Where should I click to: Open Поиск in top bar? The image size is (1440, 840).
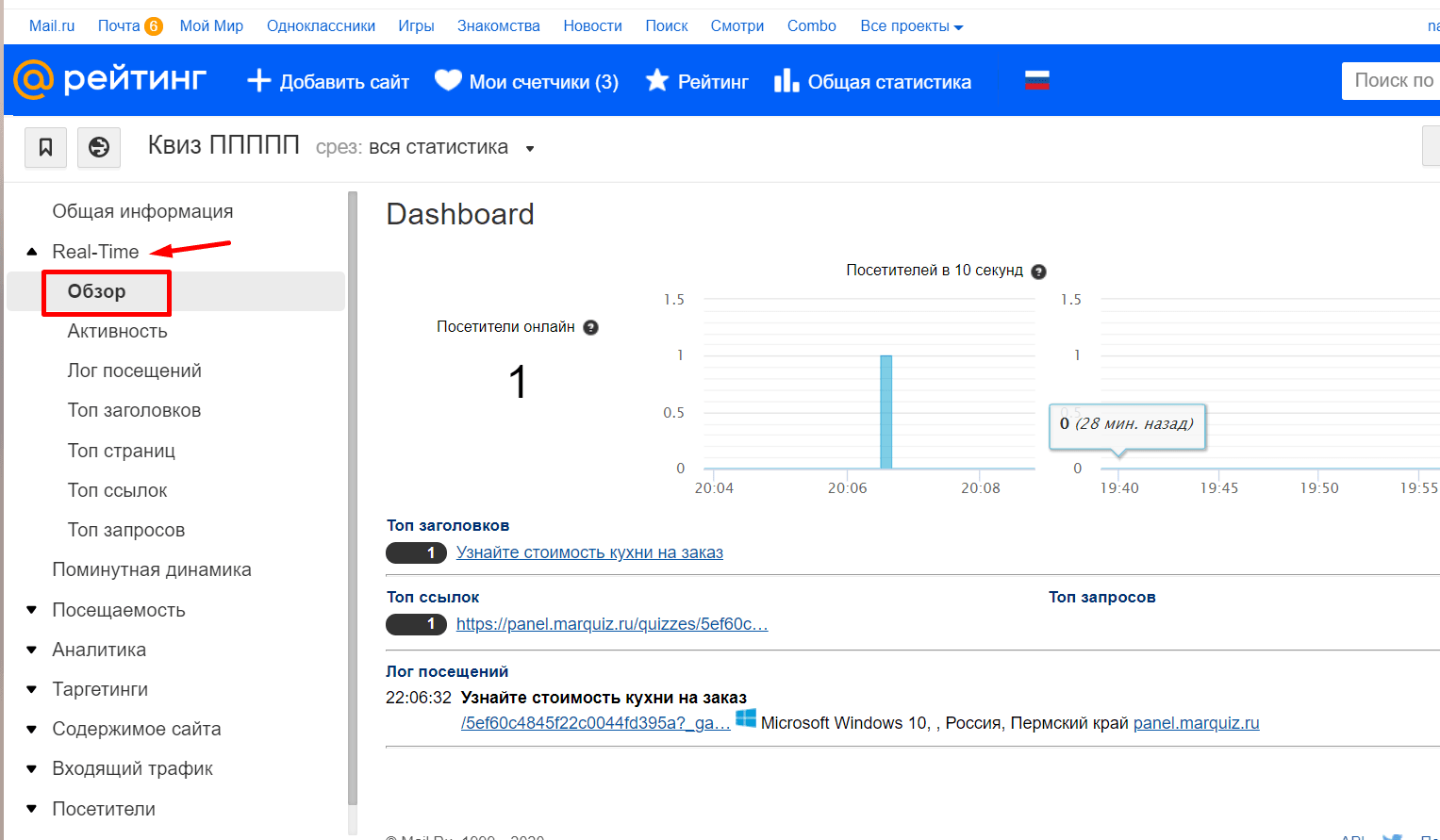point(667,26)
